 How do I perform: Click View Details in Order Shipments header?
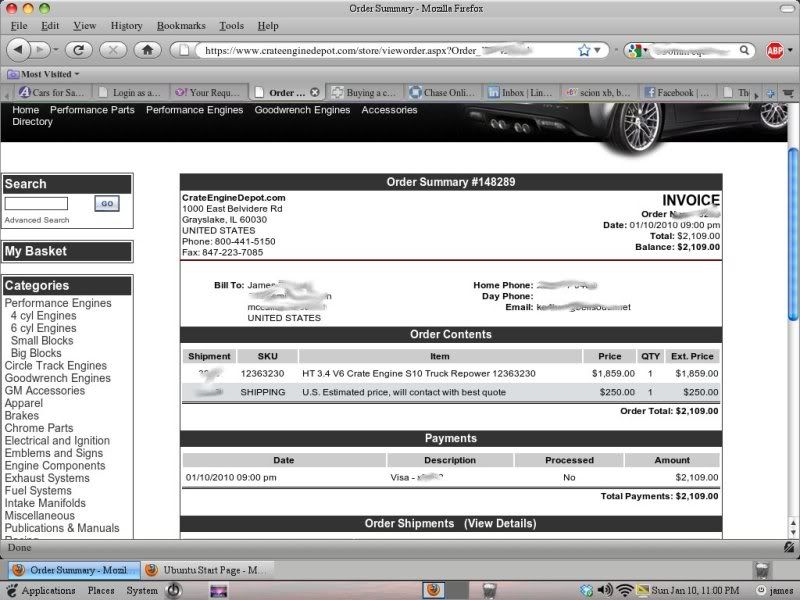[500, 523]
